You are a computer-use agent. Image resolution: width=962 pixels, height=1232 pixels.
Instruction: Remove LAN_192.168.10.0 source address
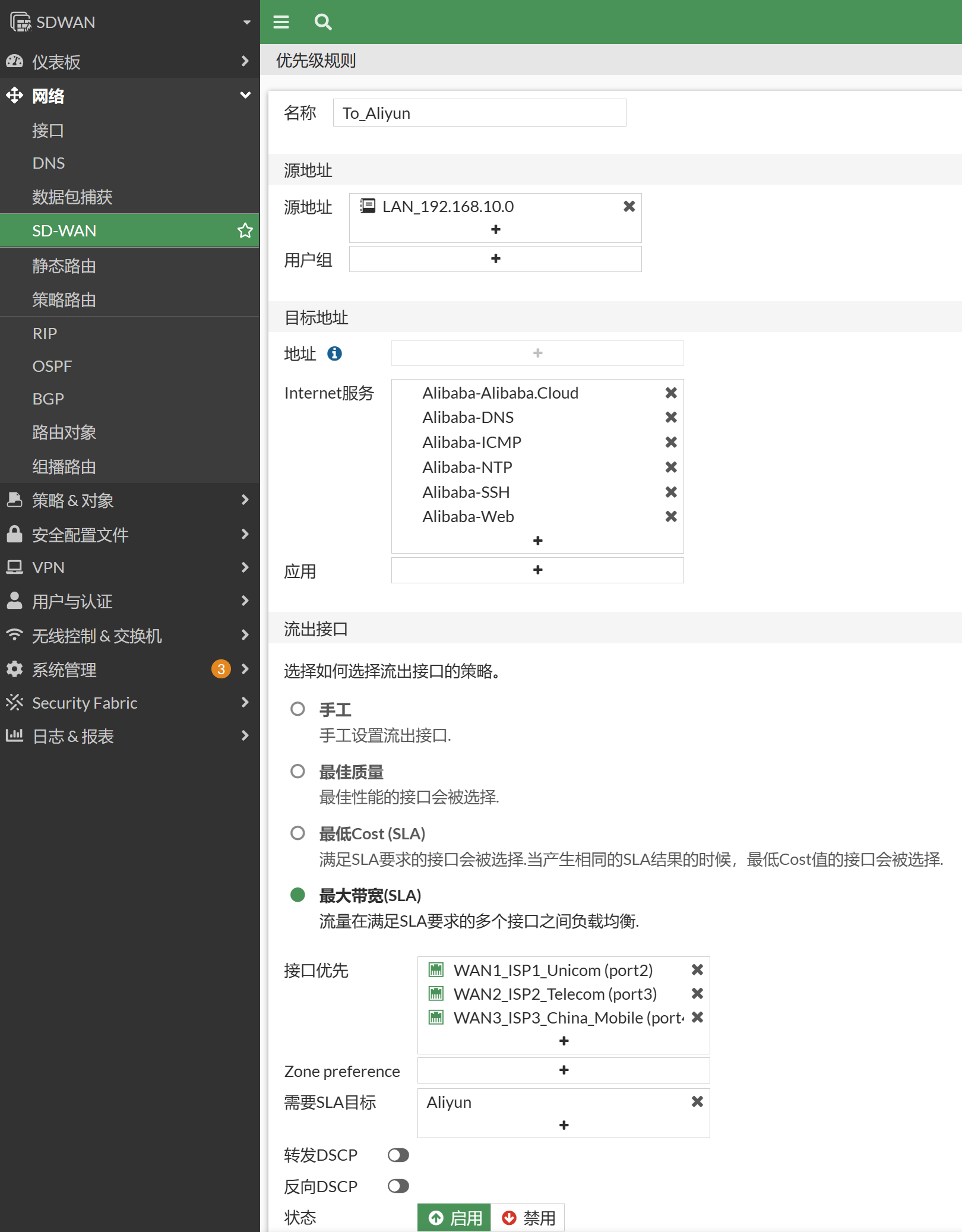pyautogui.click(x=629, y=206)
